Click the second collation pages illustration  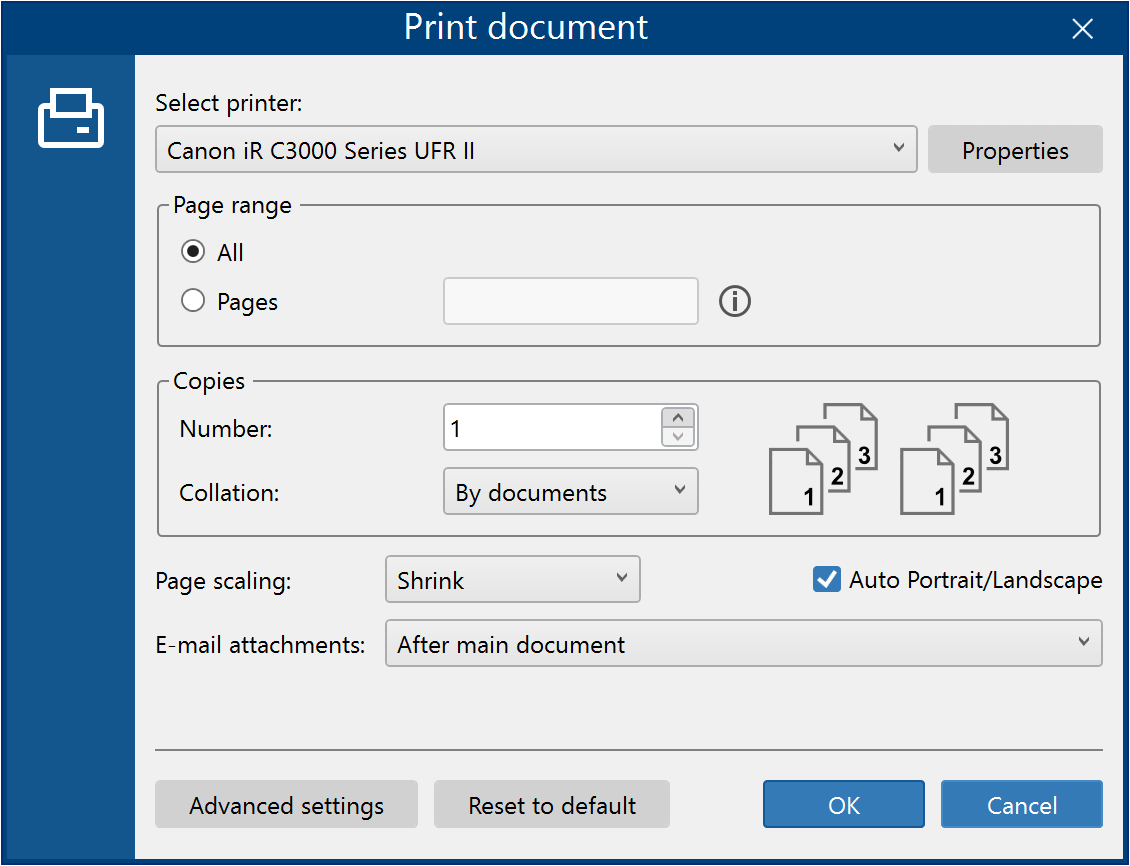(x=954, y=459)
